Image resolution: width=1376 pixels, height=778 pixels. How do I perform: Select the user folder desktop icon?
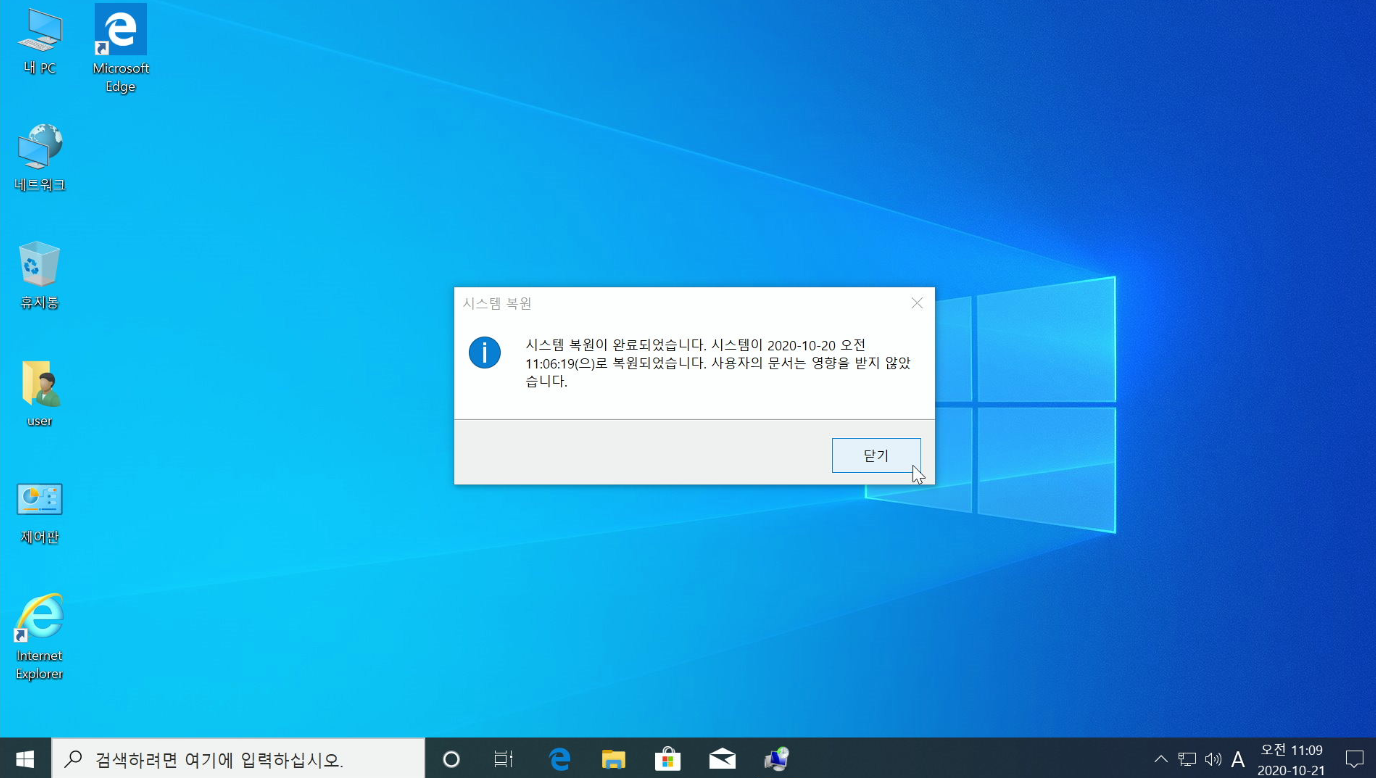coord(40,394)
